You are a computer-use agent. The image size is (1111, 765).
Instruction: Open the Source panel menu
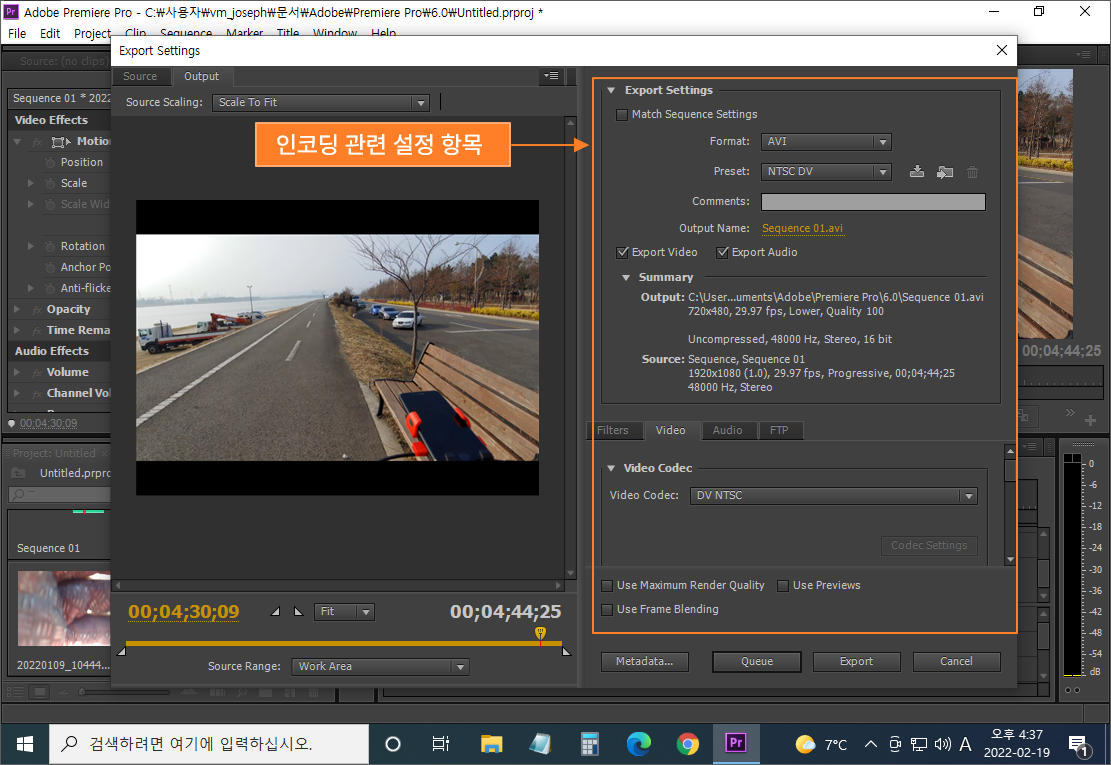coord(551,75)
